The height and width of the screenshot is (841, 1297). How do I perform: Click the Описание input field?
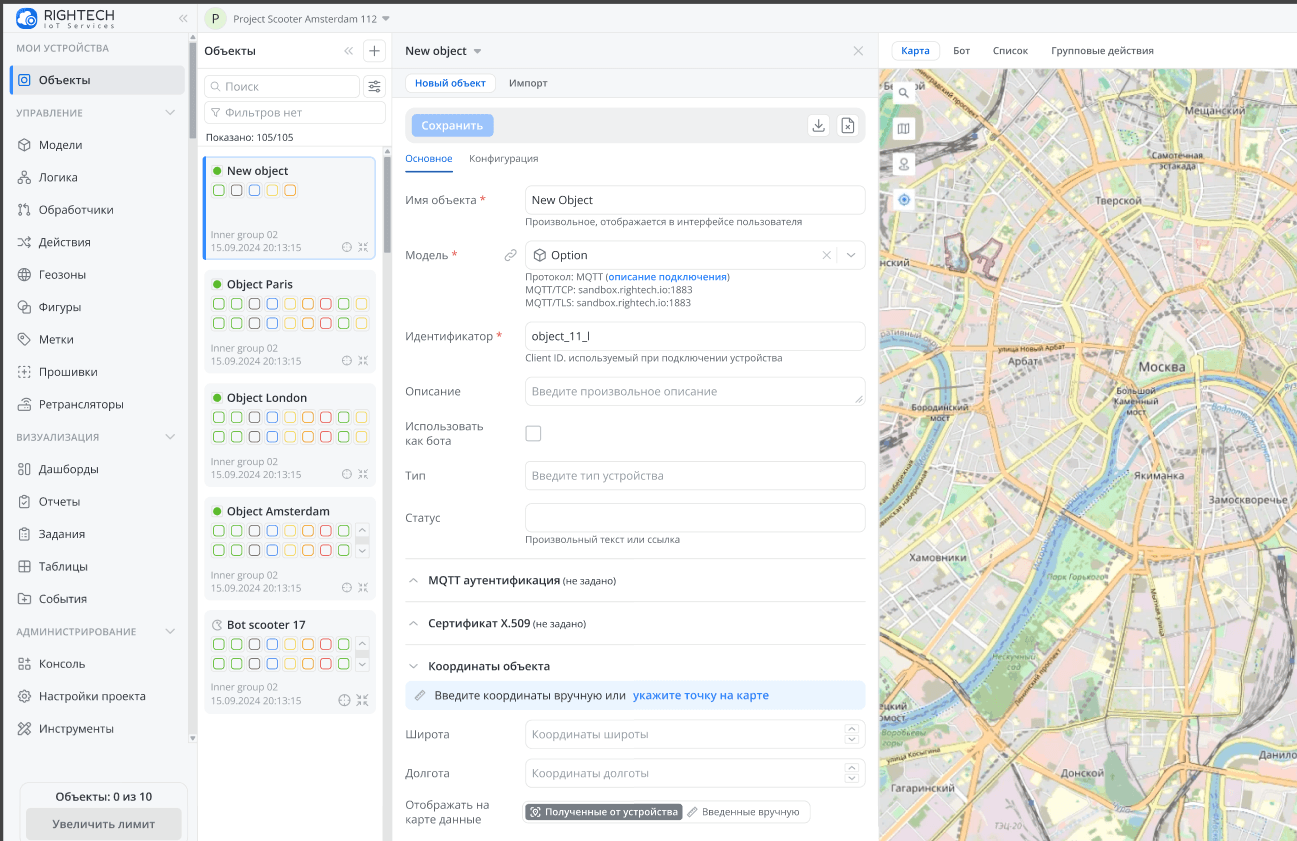[x=694, y=391]
